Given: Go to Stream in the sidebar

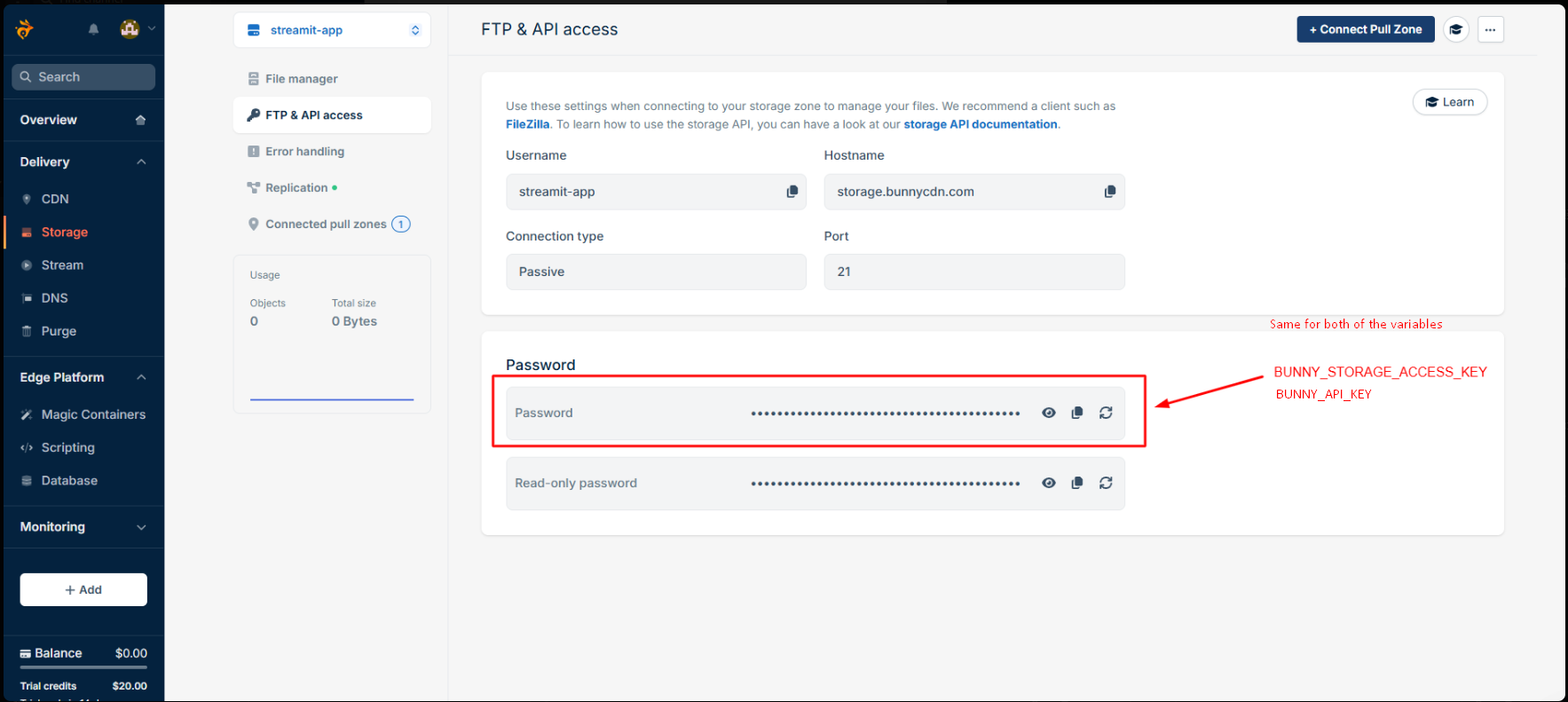Looking at the screenshot, I should [x=62, y=265].
